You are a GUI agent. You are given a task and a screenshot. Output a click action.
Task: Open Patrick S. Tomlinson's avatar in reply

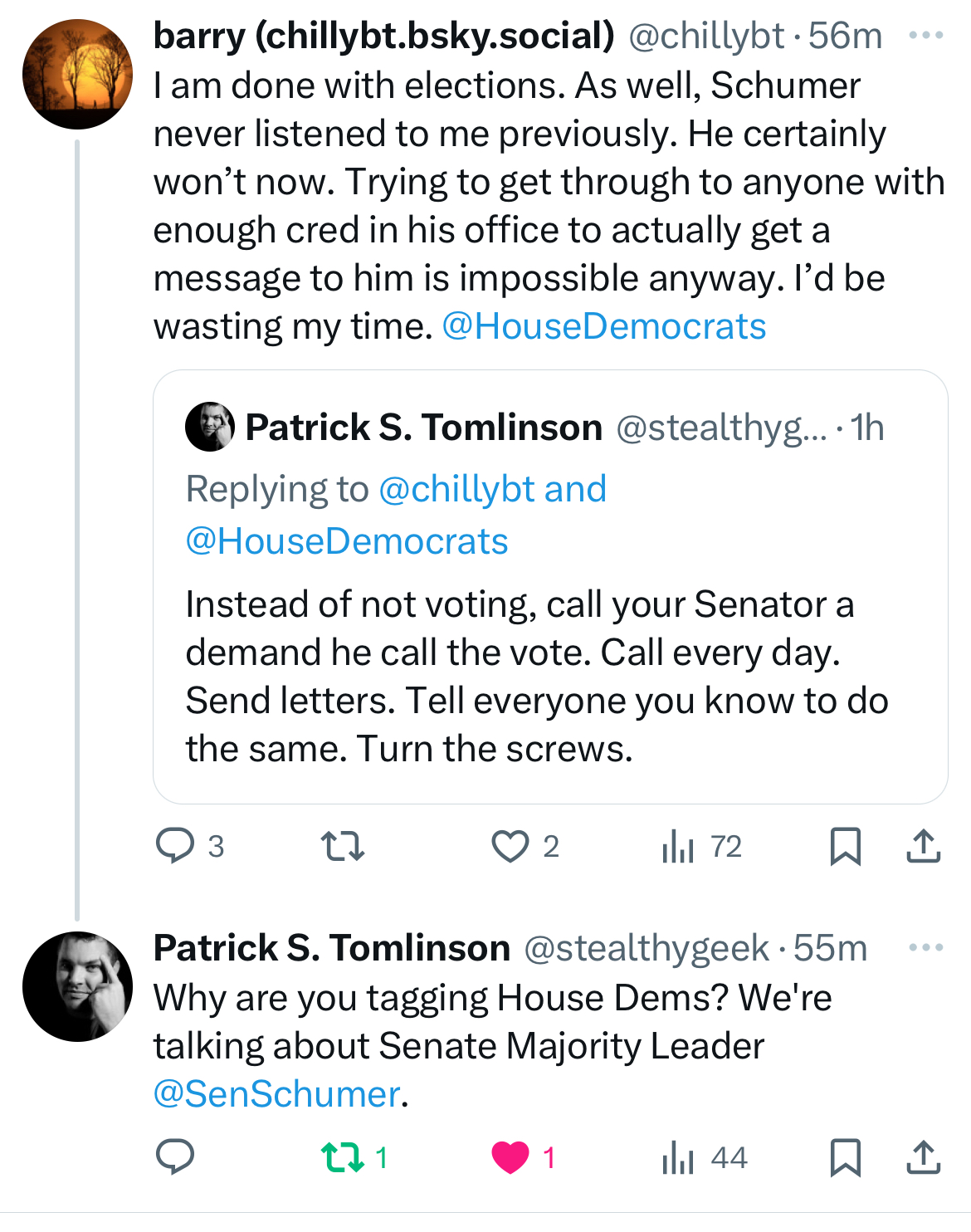77,986
